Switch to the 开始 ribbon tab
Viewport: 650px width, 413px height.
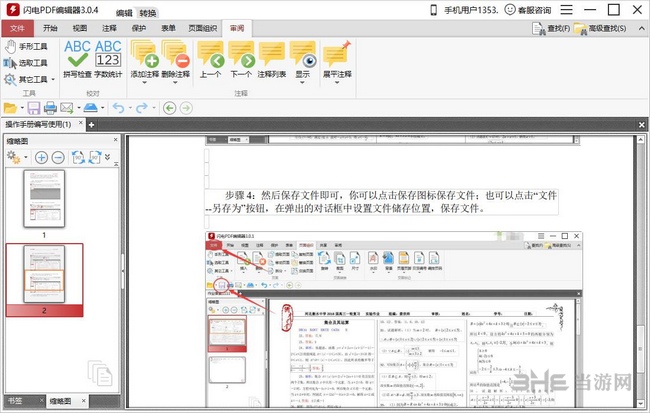(x=50, y=28)
